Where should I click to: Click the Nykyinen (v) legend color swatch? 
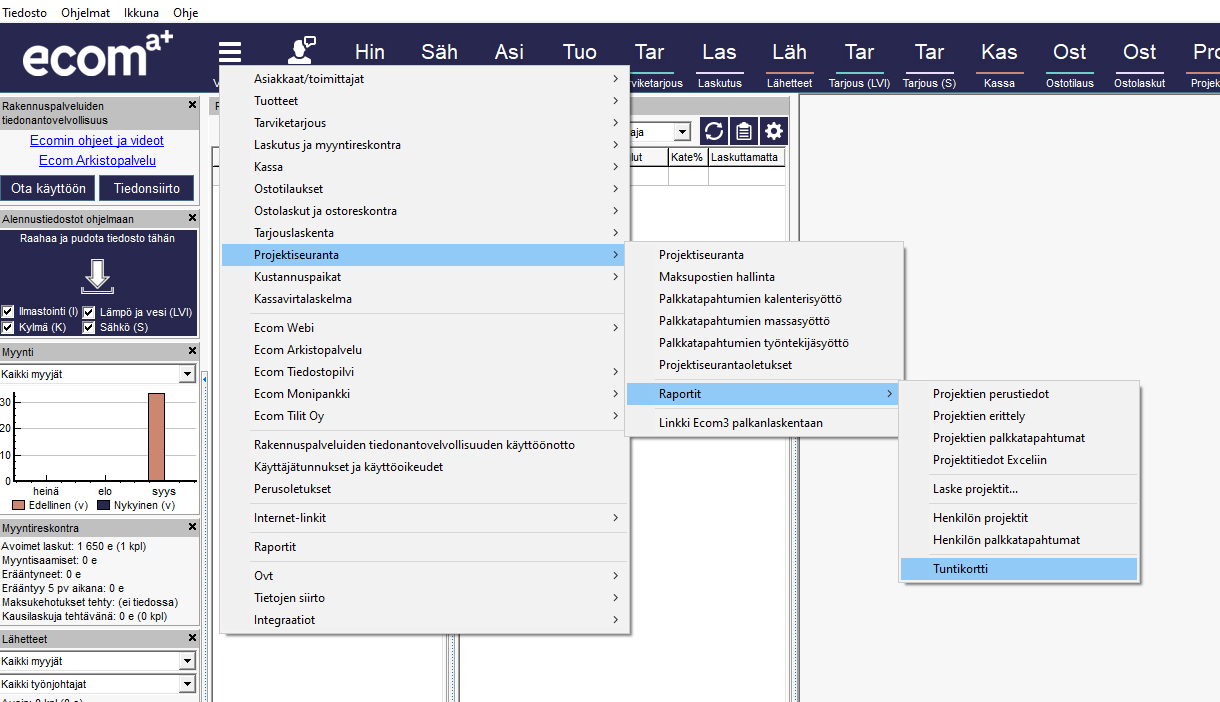click(x=103, y=506)
